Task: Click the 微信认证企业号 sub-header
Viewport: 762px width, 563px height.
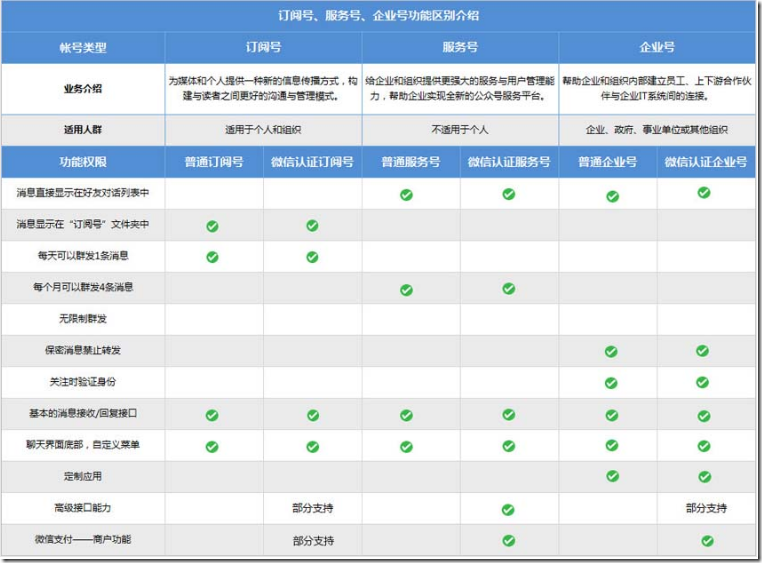Action: [706, 162]
